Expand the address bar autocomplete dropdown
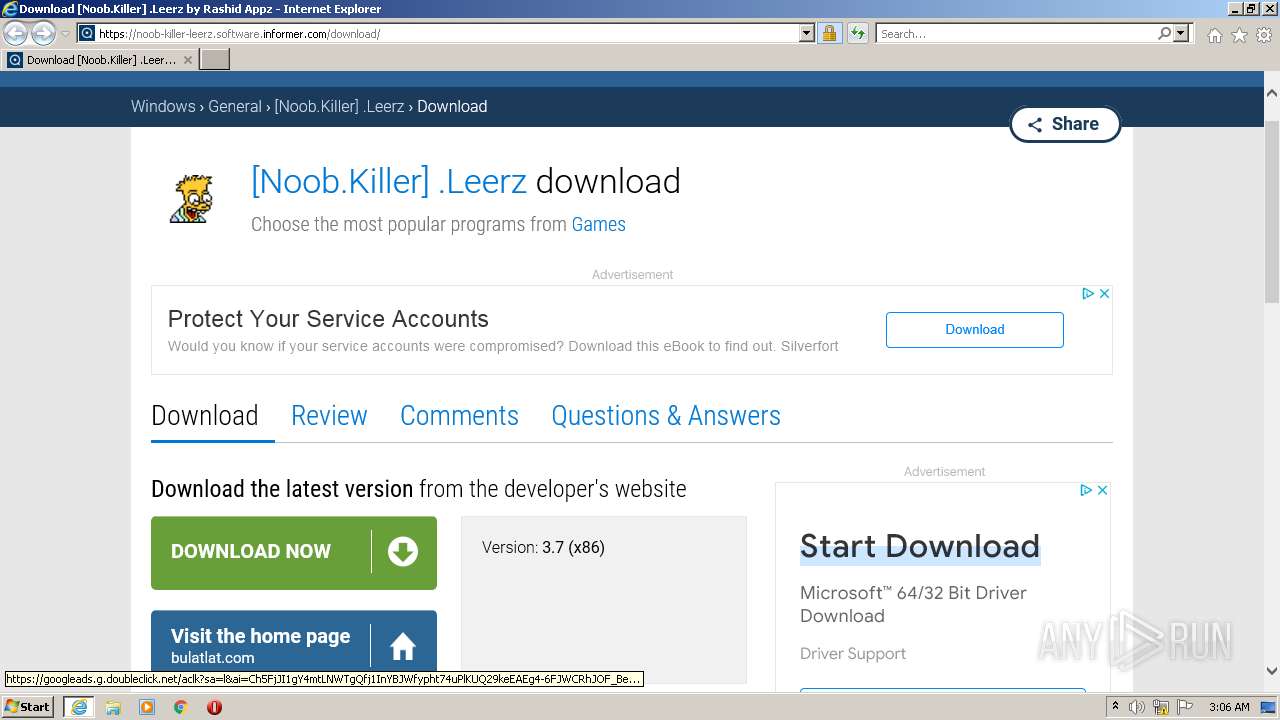The width and height of the screenshot is (1280, 720). coord(807,33)
